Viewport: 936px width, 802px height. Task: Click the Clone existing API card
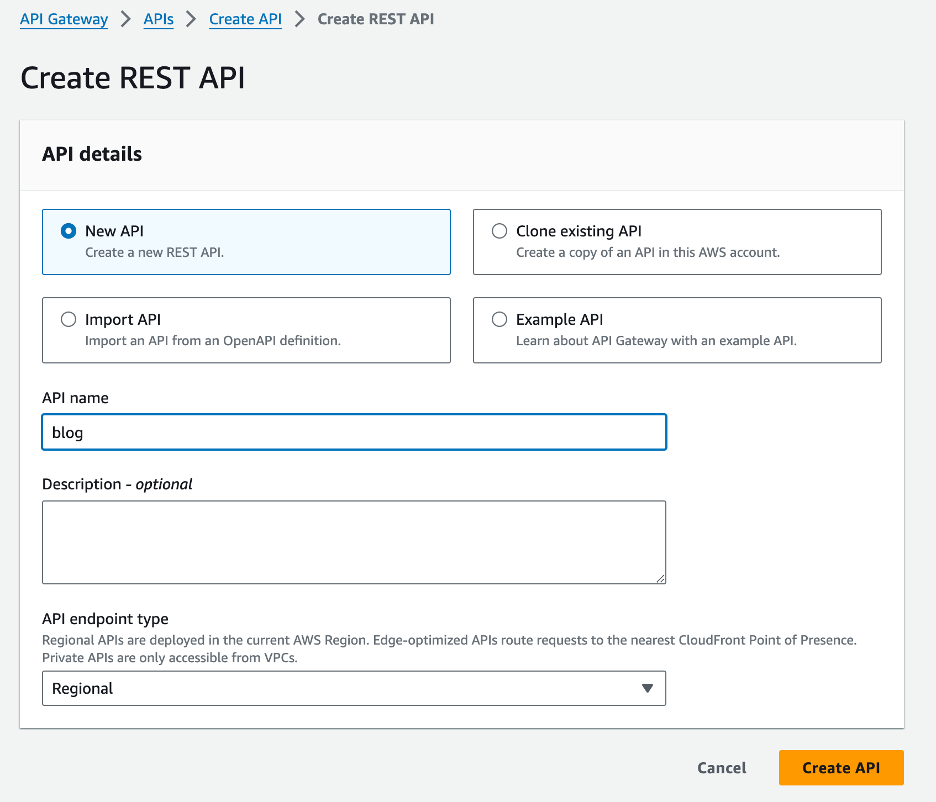677,241
